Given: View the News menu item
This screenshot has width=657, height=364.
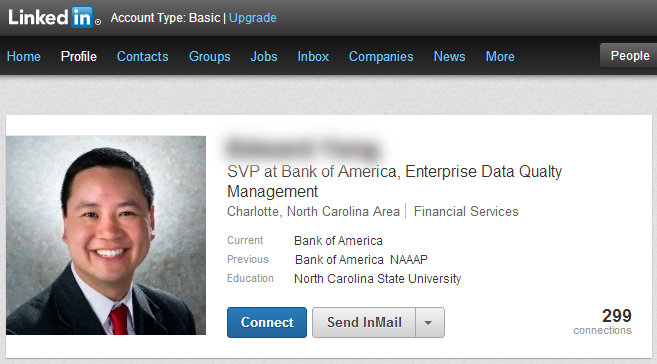Looking at the screenshot, I should tap(449, 56).
